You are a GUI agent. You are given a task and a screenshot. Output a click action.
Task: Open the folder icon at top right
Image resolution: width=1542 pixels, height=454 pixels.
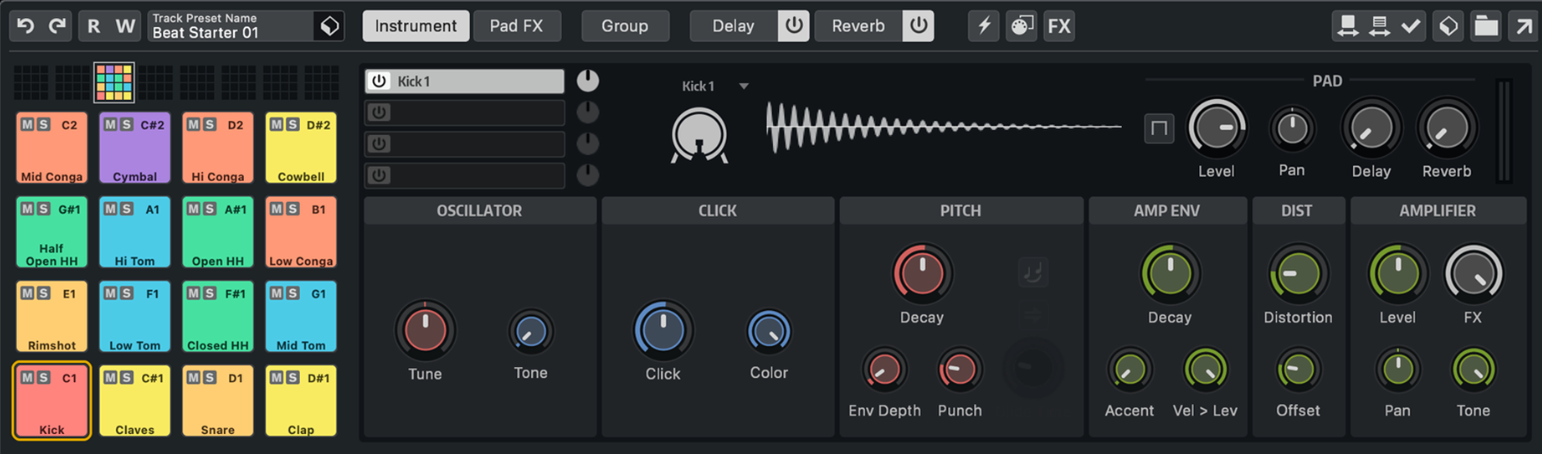(1486, 26)
